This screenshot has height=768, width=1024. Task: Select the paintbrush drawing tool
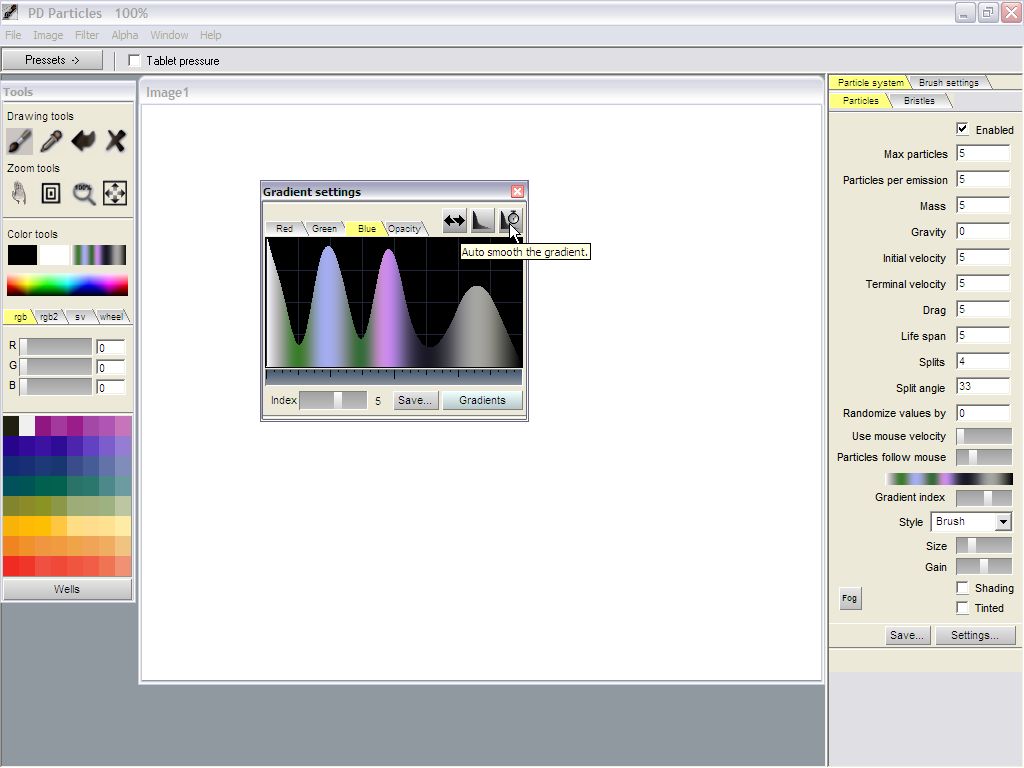tap(20, 141)
